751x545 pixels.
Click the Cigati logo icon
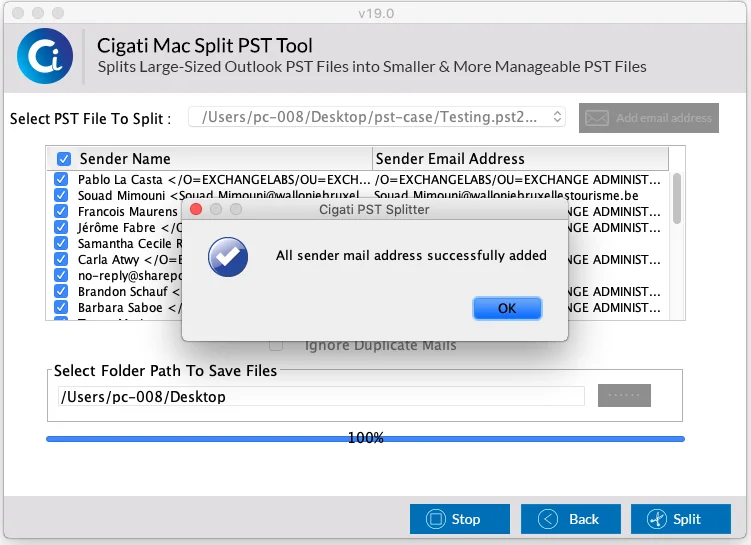[x=45, y=56]
